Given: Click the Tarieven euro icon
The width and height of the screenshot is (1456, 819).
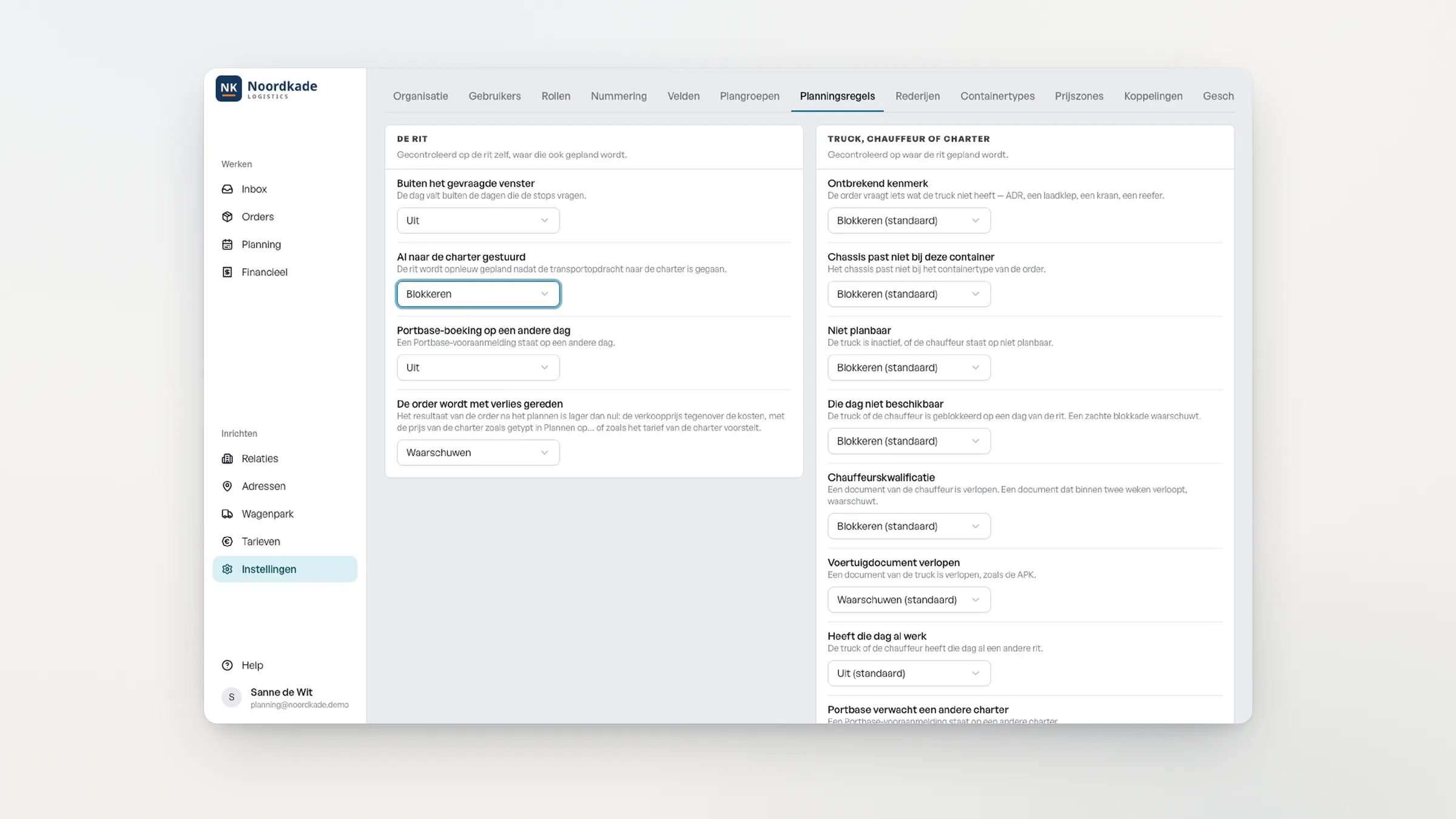Looking at the screenshot, I should click(x=227, y=541).
